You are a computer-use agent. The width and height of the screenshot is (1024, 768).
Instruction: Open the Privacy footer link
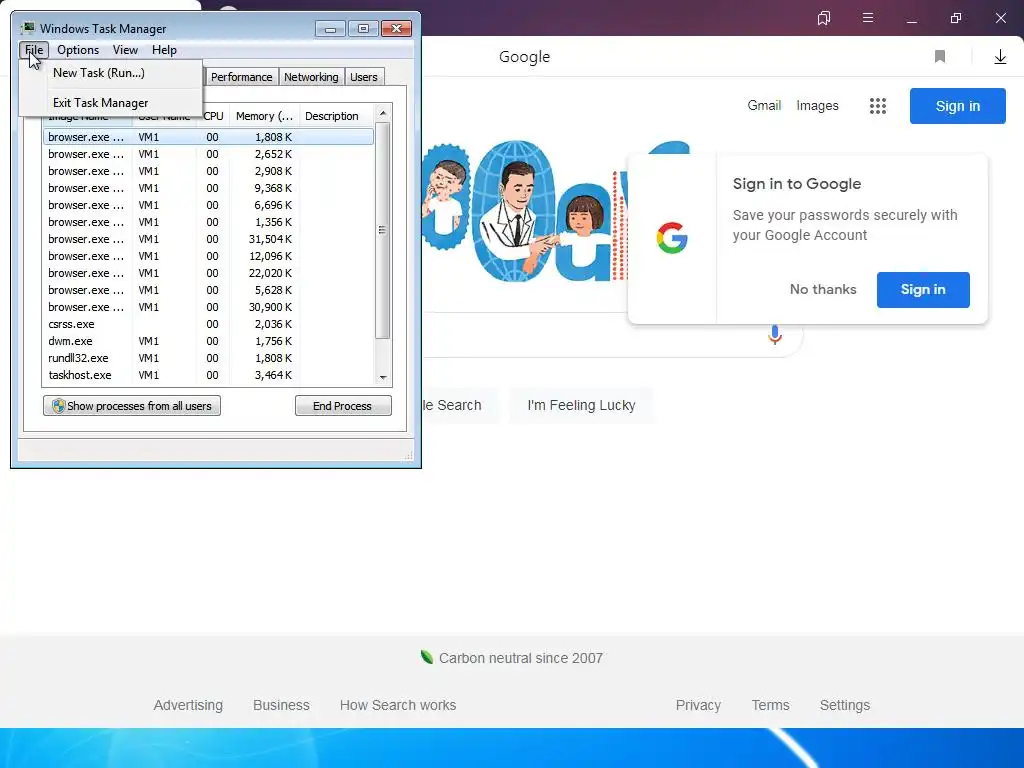click(698, 705)
